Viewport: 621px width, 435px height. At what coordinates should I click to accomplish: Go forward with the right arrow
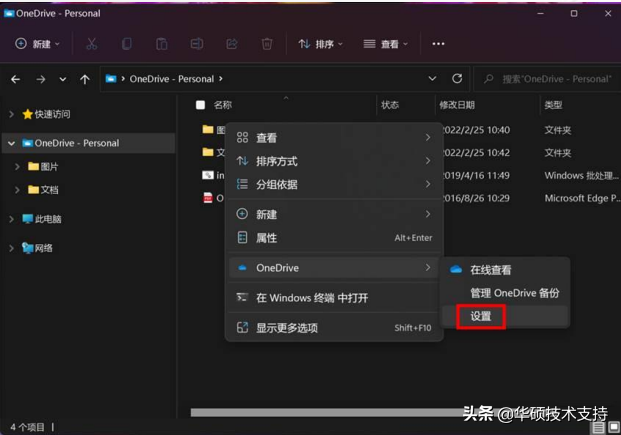coord(40,79)
